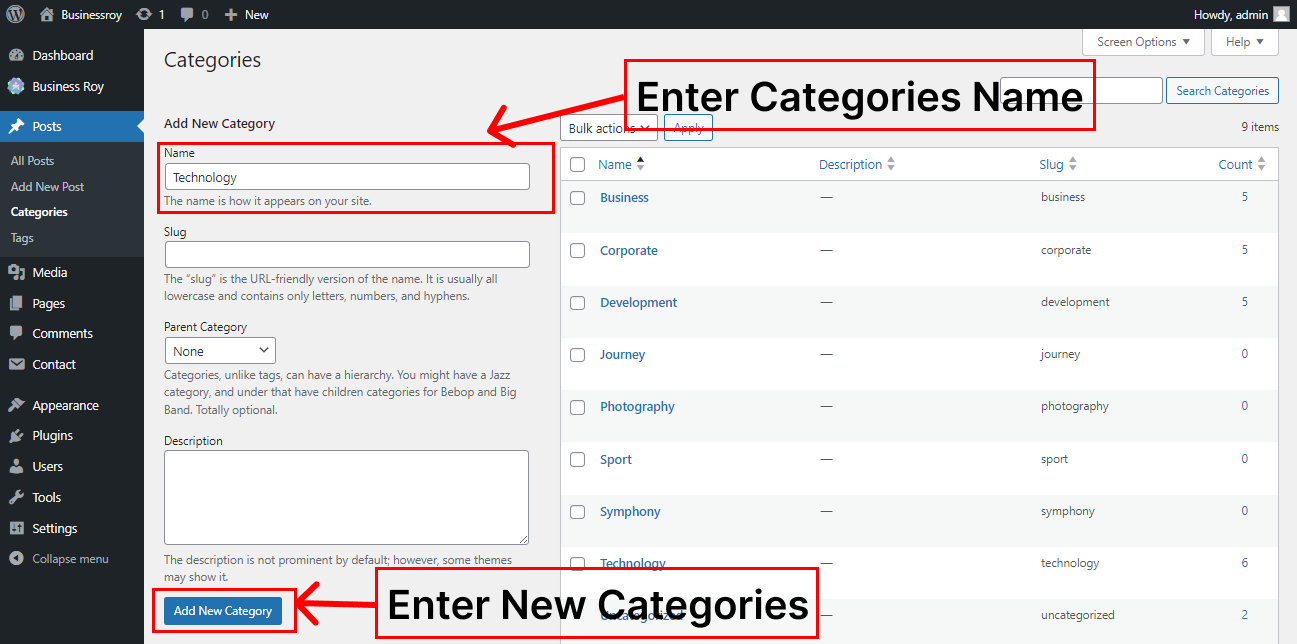Viewport: 1297px width, 644px height.
Task: Go to All Posts submenu
Action: pyautogui.click(x=32, y=161)
